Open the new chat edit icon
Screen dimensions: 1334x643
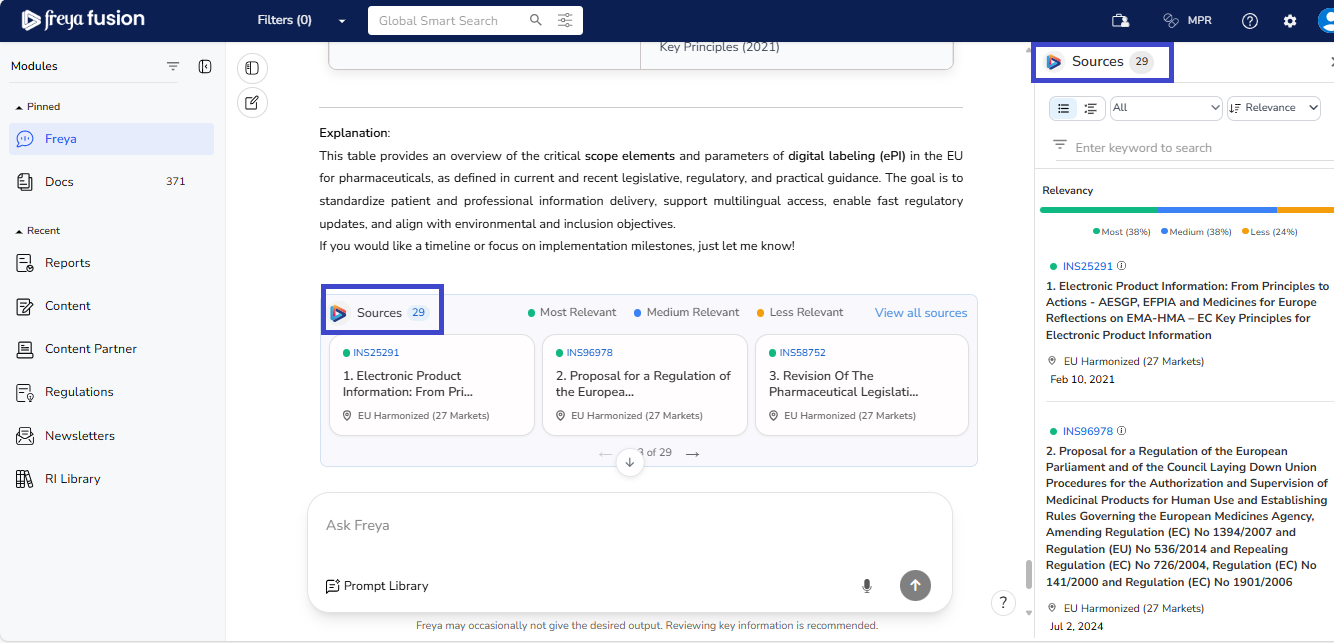252,102
